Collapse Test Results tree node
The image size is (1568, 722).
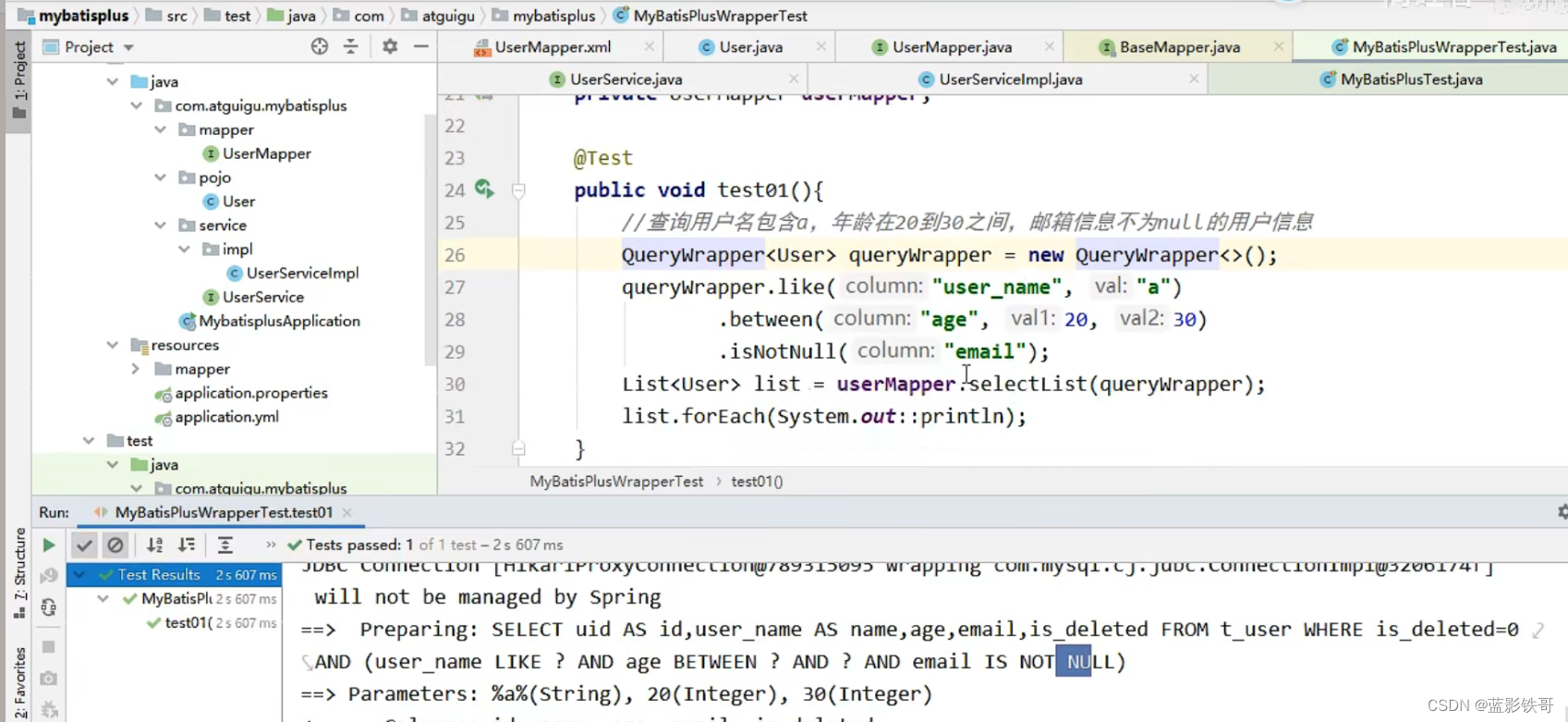(x=79, y=575)
